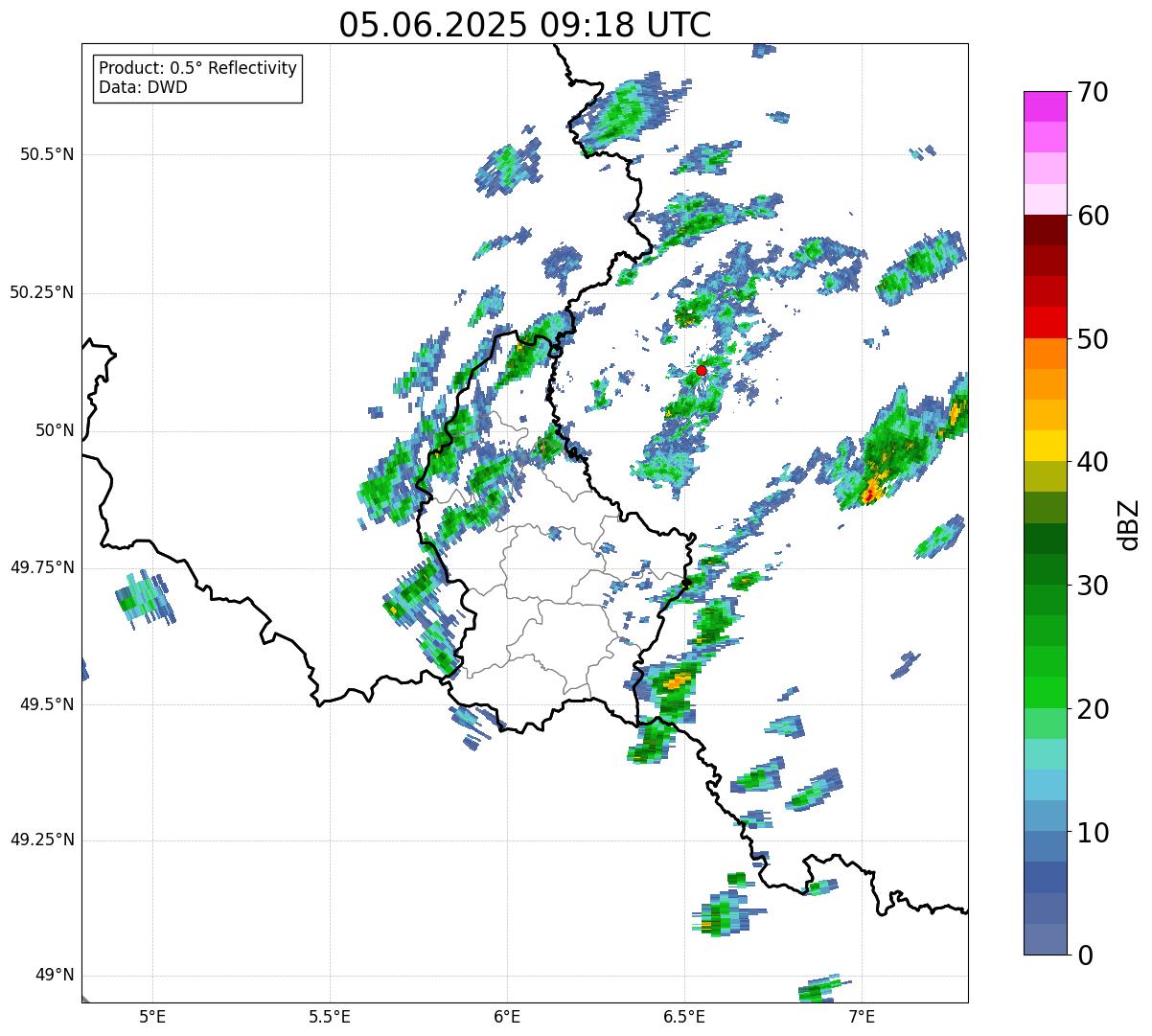
Task: Click the 70 value on the colorbar
Action: (x=1092, y=92)
